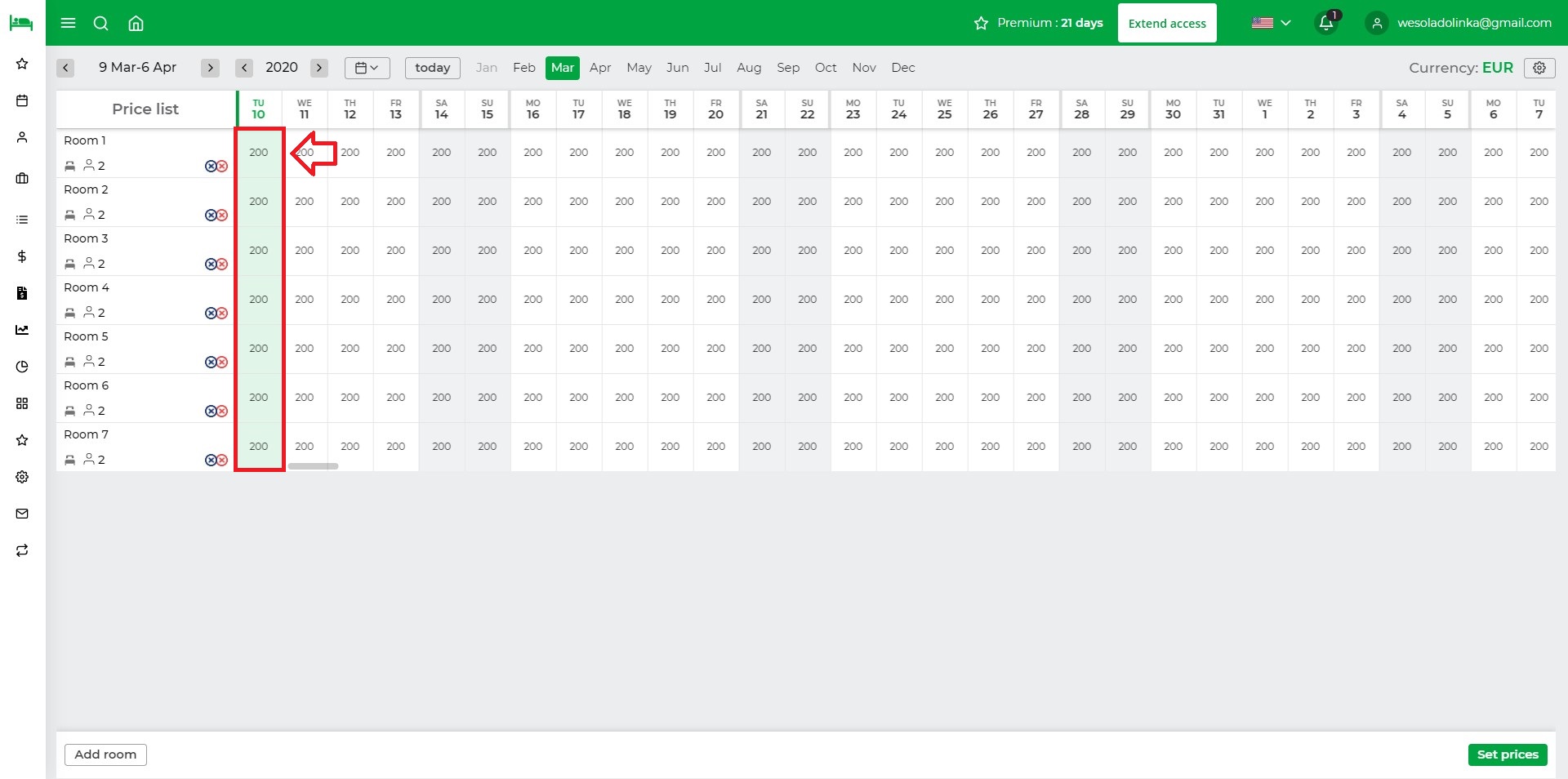
Task: Select the Dec month tab
Action: click(x=903, y=68)
